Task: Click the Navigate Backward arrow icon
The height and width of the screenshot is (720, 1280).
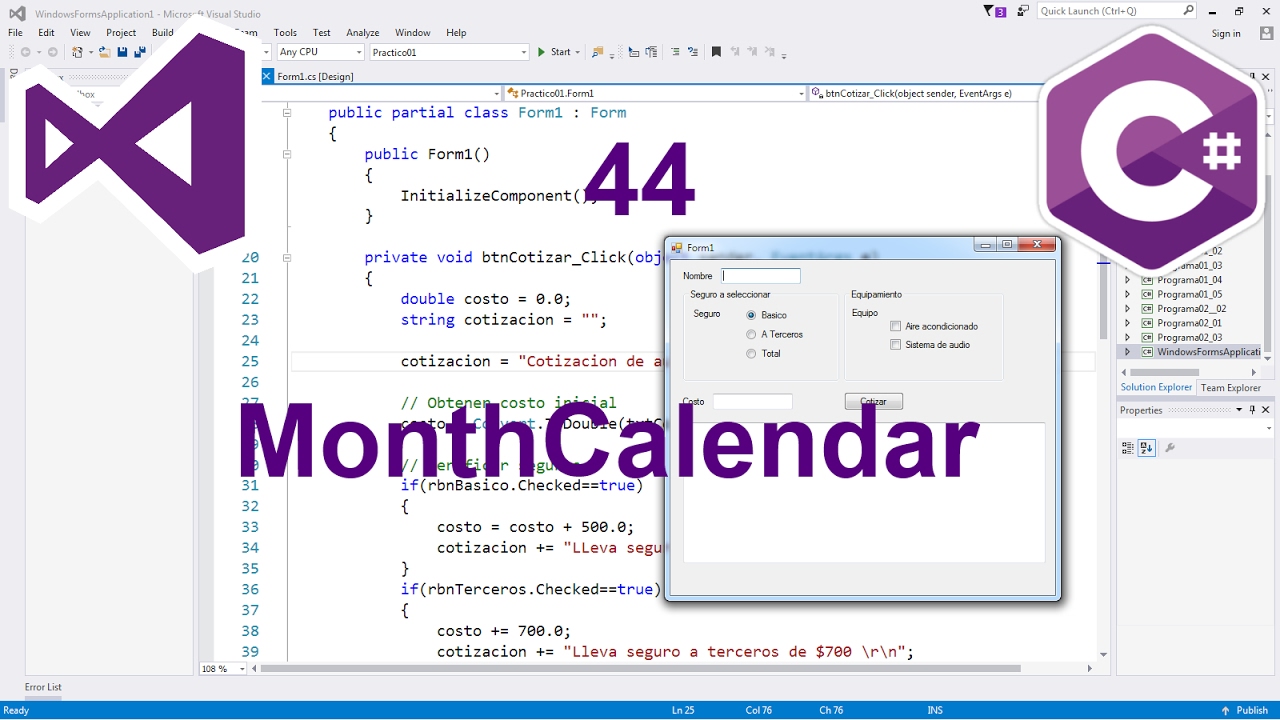Action: (x=25, y=52)
